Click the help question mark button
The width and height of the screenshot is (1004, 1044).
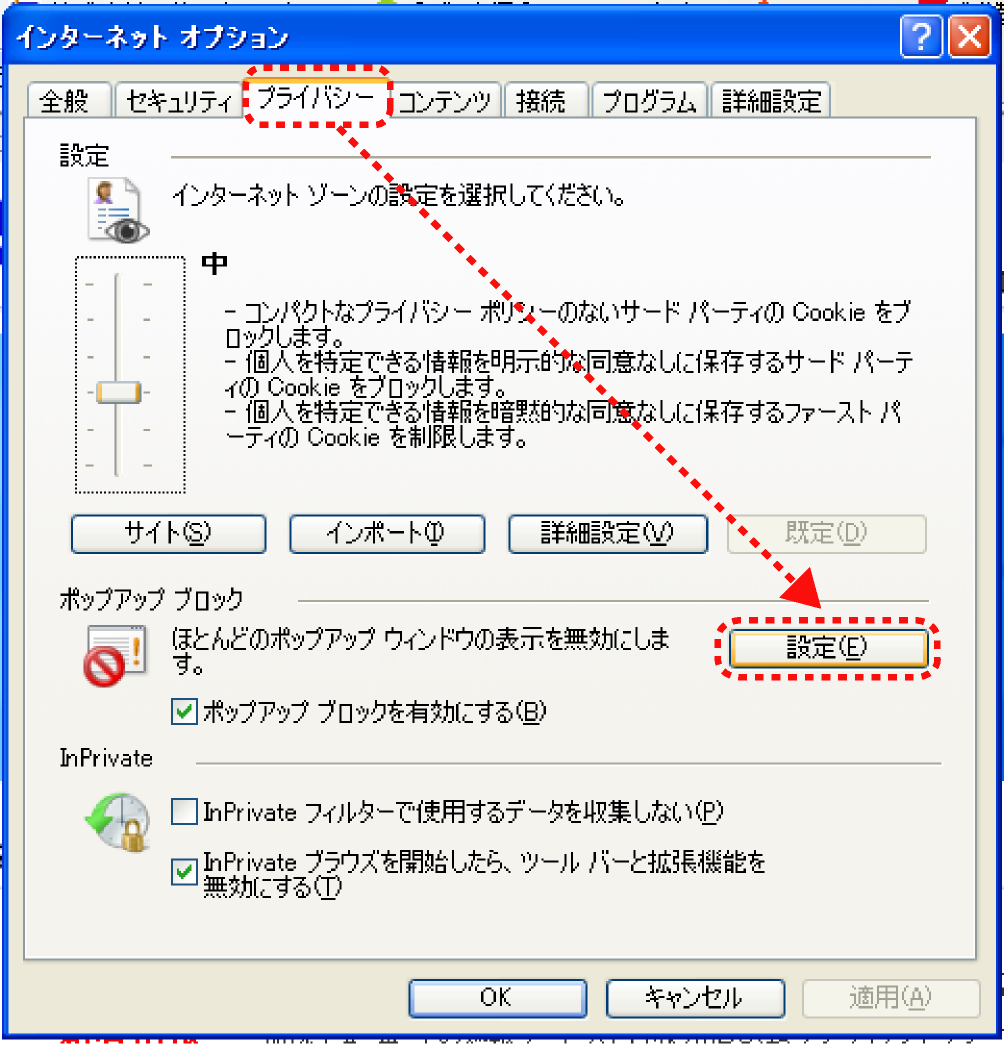click(x=921, y=37)
